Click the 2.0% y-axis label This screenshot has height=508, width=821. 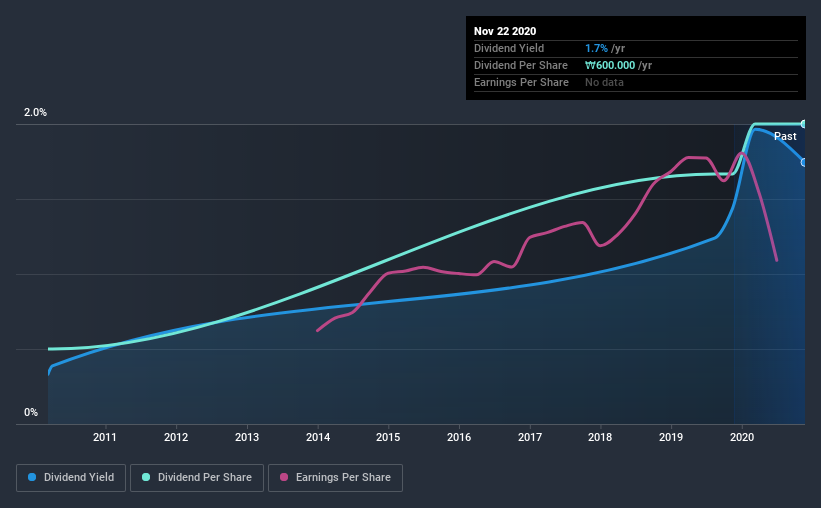click(x=35, y=113)
